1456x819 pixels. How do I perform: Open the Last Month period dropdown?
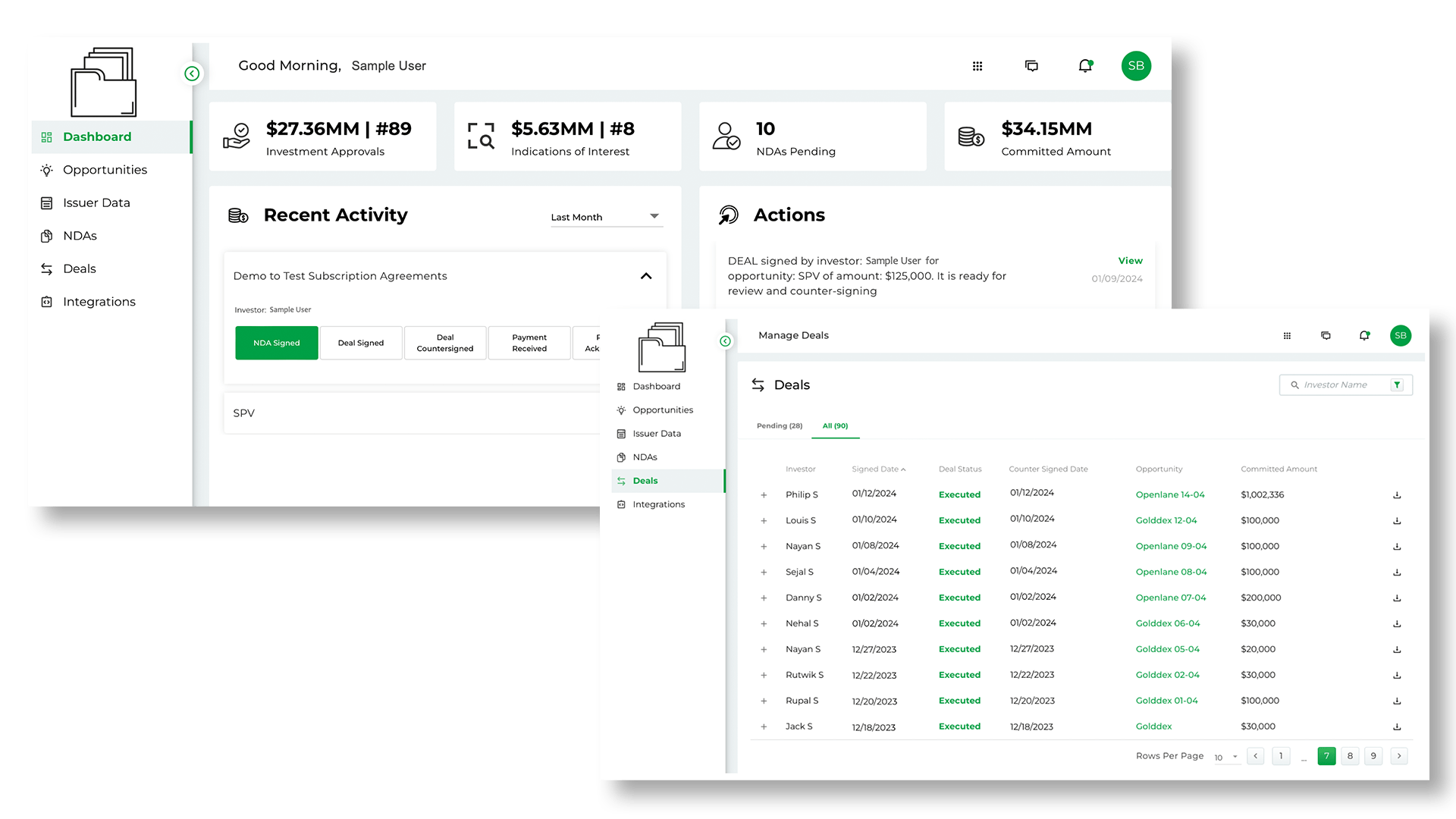607,217
